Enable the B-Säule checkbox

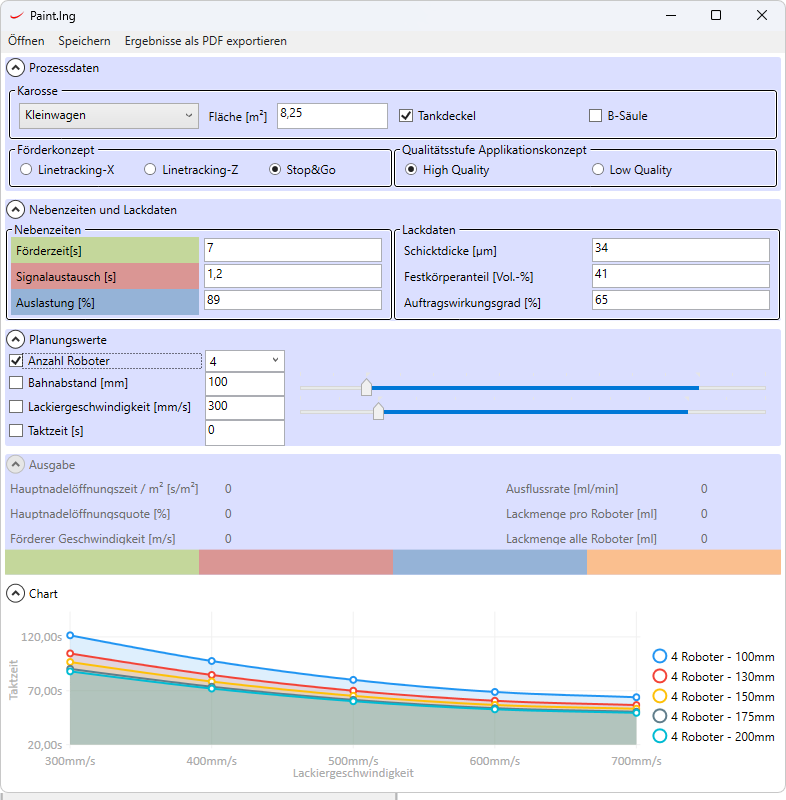click(x=596, y=115)
